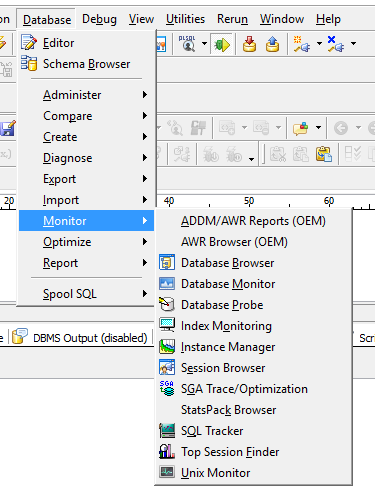Click the SQL Tracker icon
This screenshot has width=375, height=494.
click(x=167, y=431)
